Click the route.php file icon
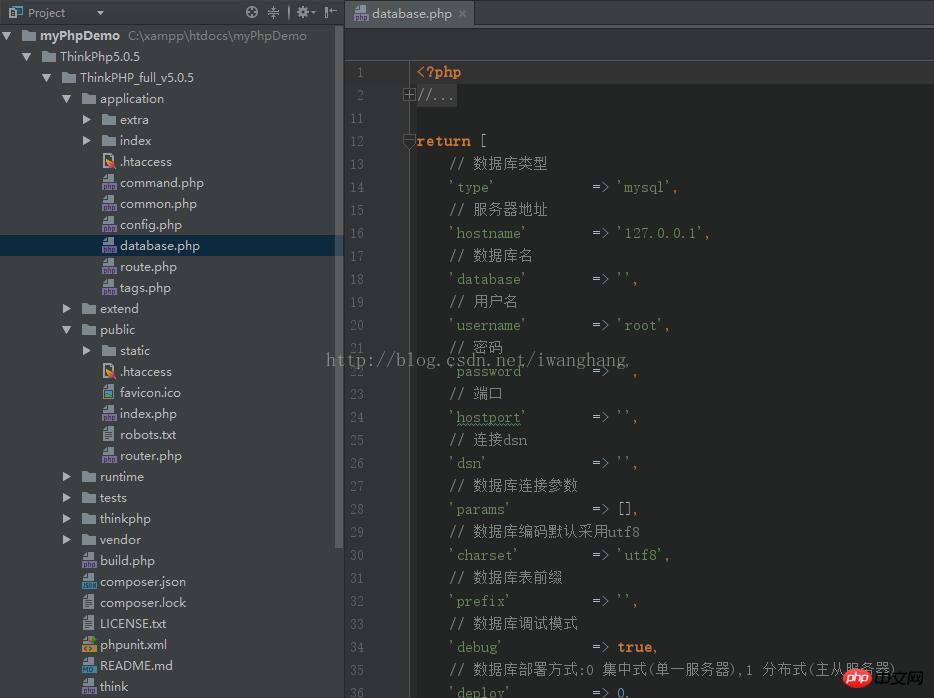 point(109,267)
